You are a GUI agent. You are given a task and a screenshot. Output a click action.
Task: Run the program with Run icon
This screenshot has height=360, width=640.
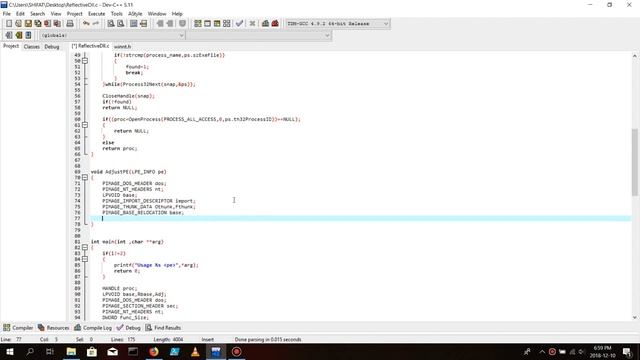[207, 24]
